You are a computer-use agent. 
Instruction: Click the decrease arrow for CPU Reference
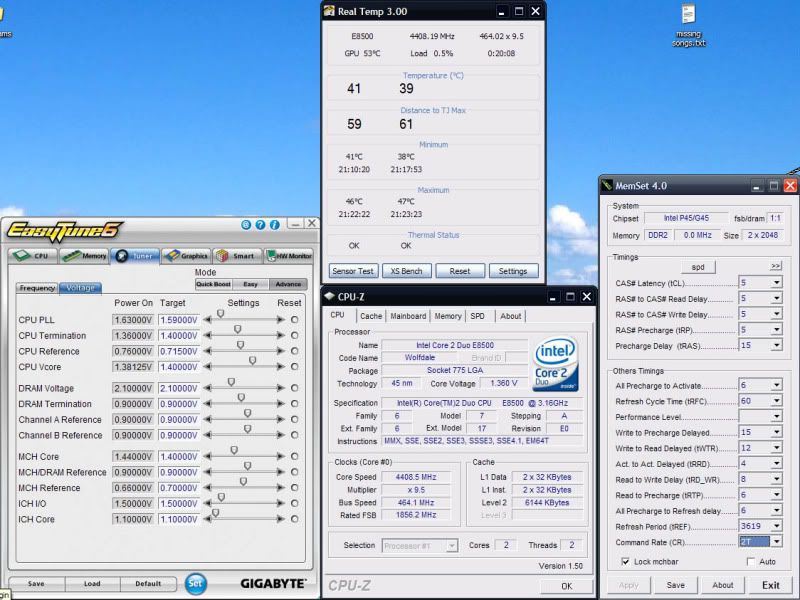pyautogui.click(x=207, y=352)
